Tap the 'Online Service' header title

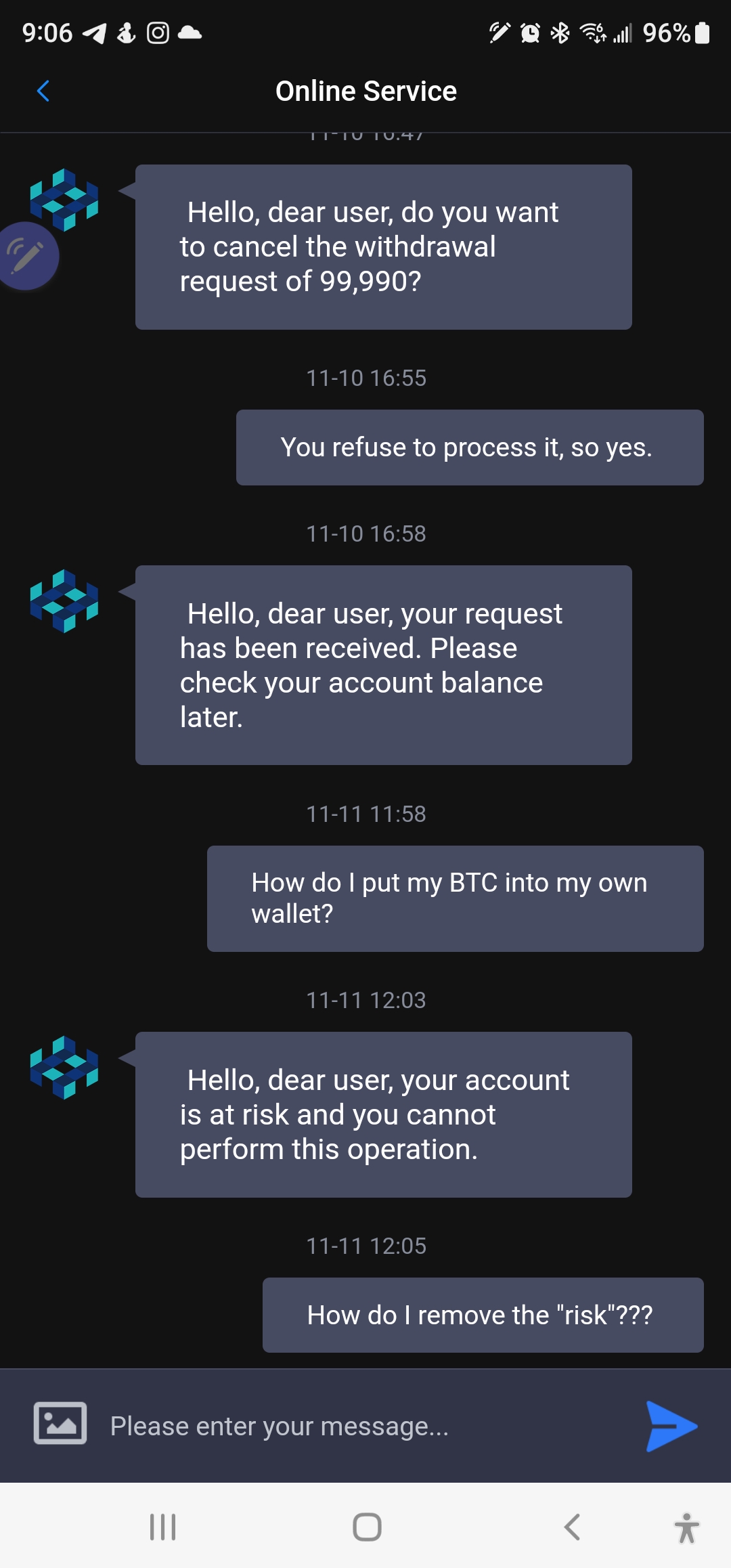pos(365,91)
